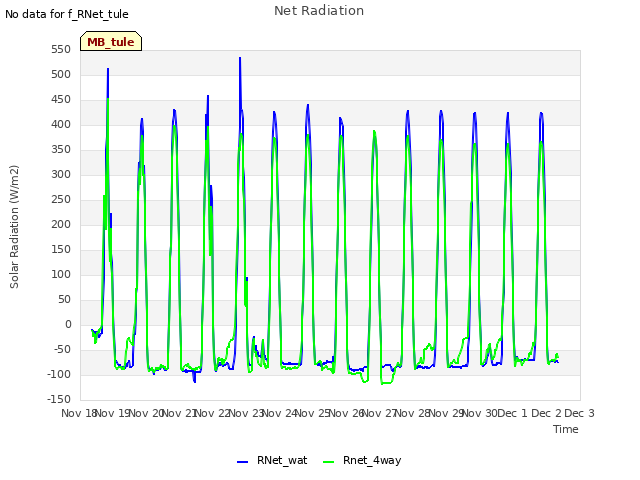Click the blue RNet_wat legend swatch

point(242,462)
